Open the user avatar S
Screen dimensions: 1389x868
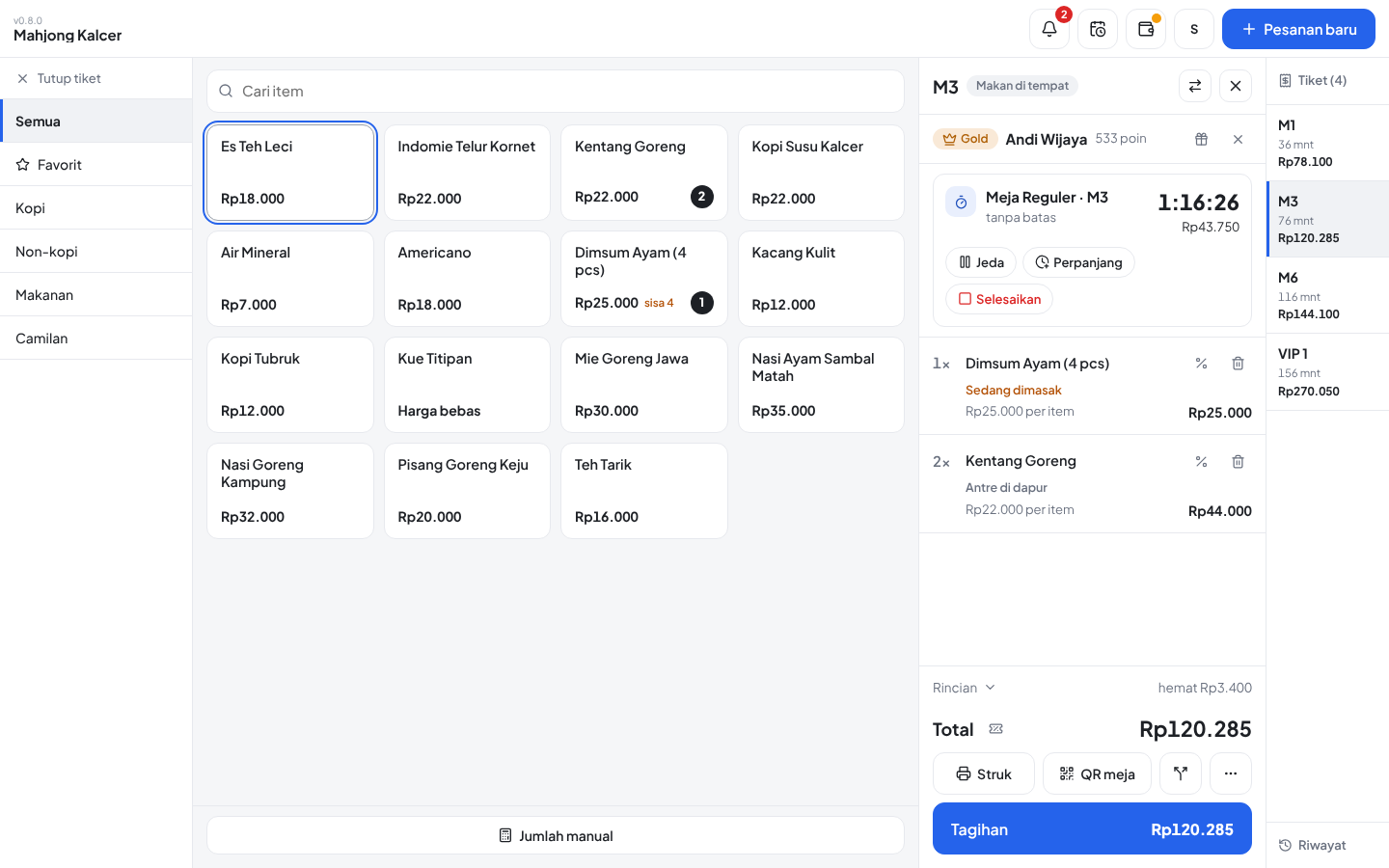coord(1194,29)
